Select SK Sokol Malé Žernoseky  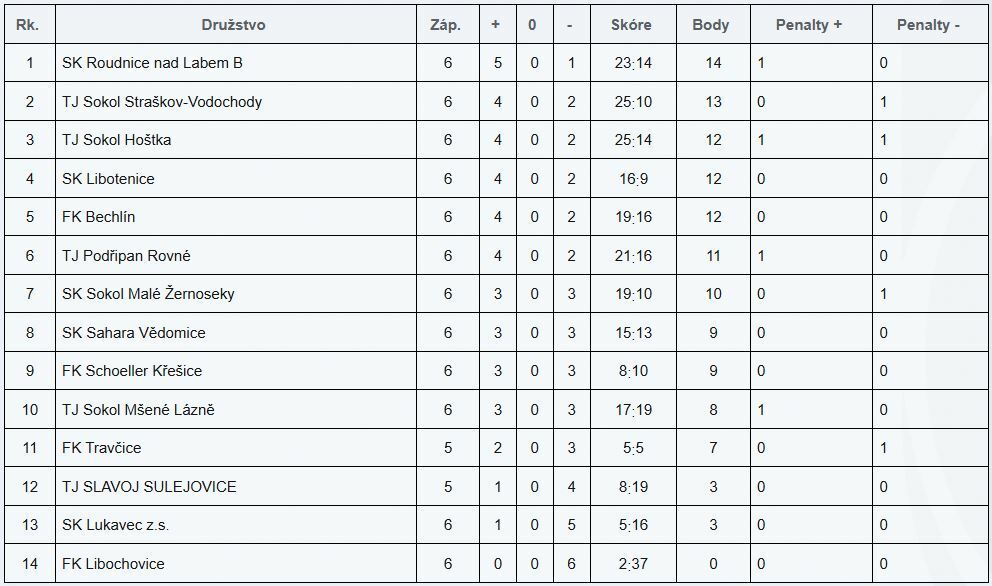[148, 294]
